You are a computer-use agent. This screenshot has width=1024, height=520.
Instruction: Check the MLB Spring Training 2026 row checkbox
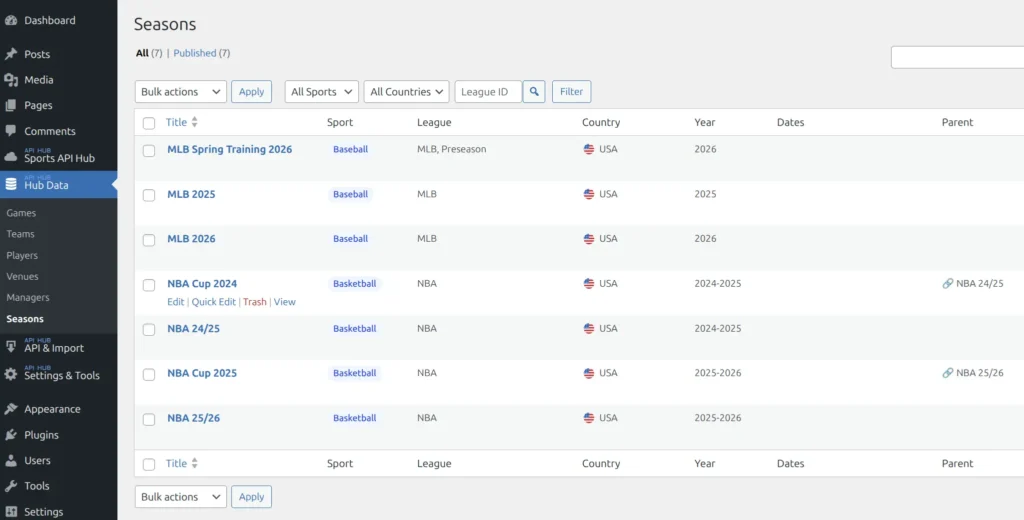coord(149,150)
